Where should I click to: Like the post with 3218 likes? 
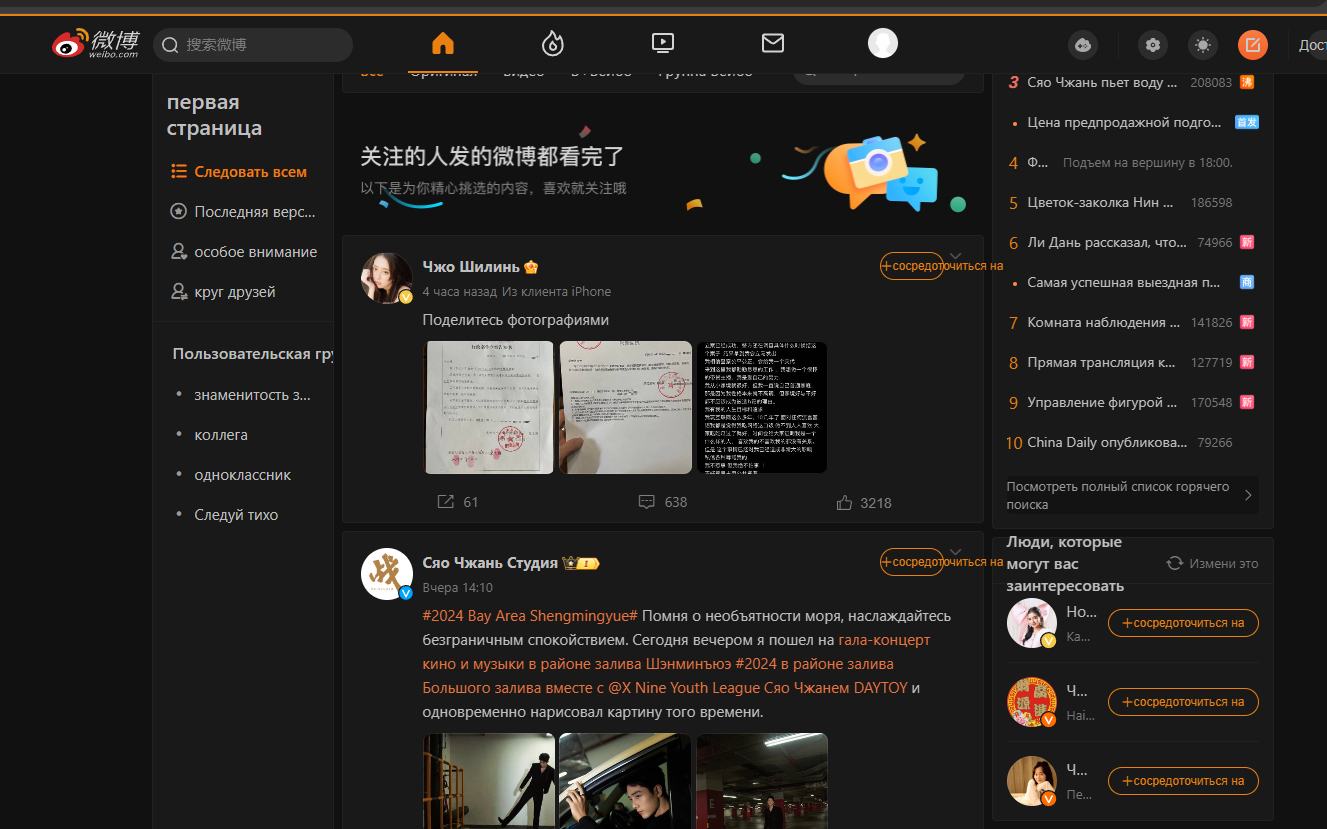coord(844,502)
